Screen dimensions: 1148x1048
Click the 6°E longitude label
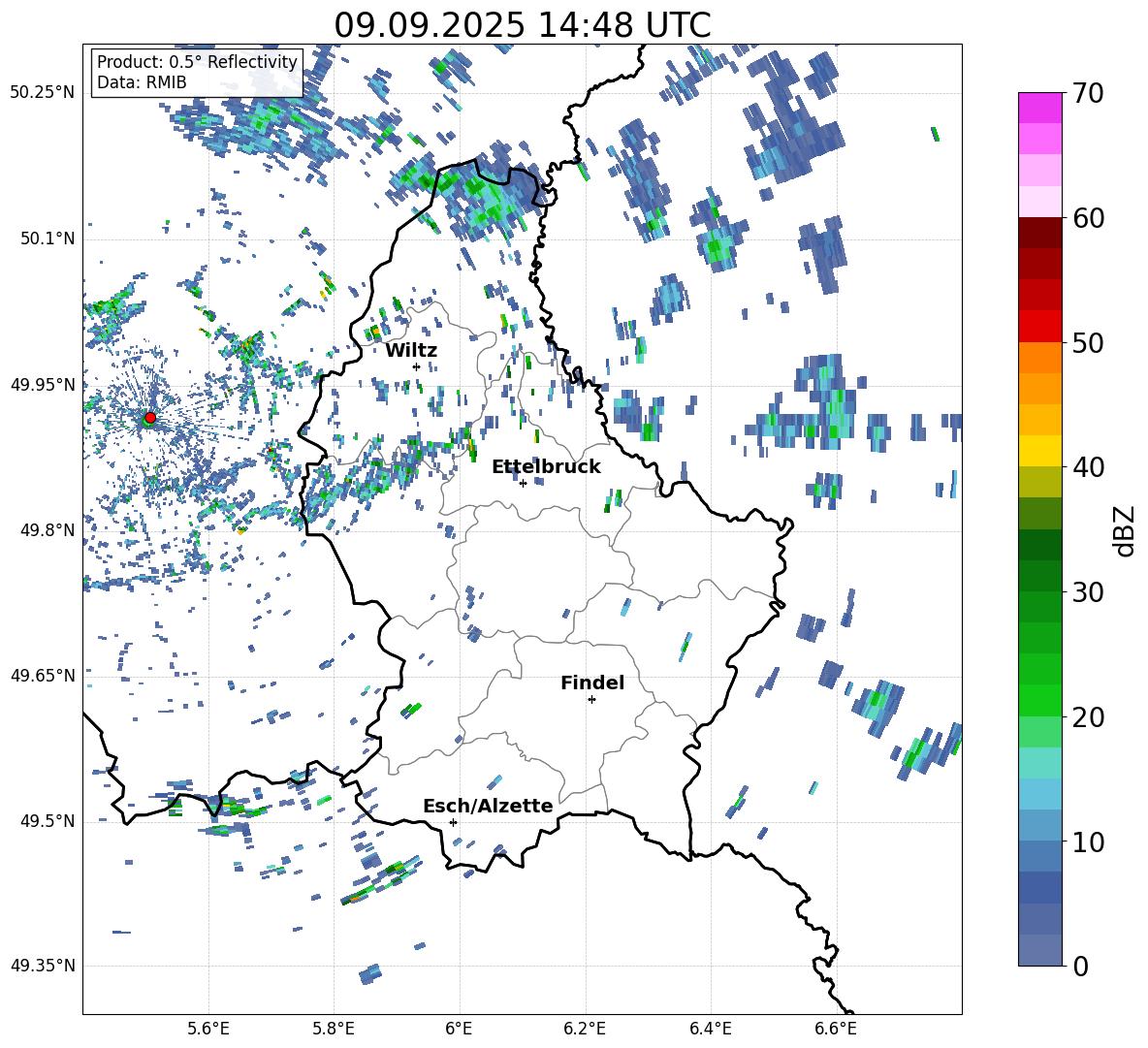coord(459,1029)
